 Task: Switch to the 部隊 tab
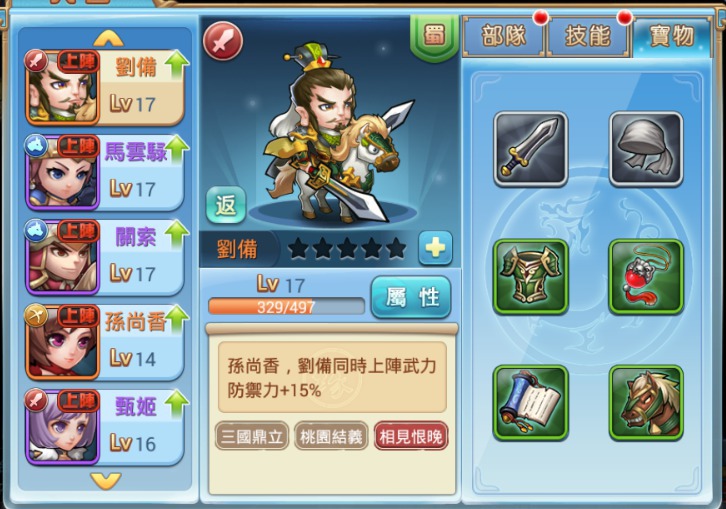coord(504,36)
